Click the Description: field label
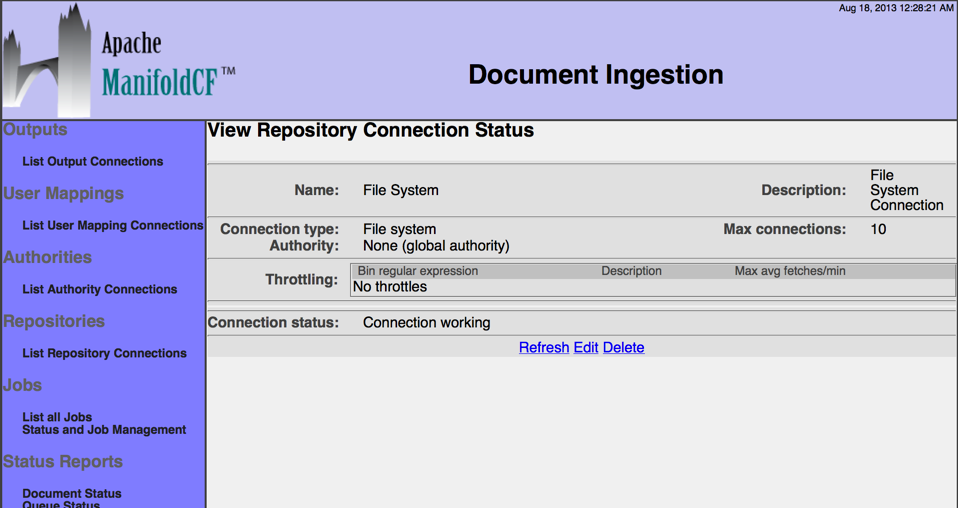Image resolution: width=958 pixels, height=508 pixels. (x=803, y=190)
